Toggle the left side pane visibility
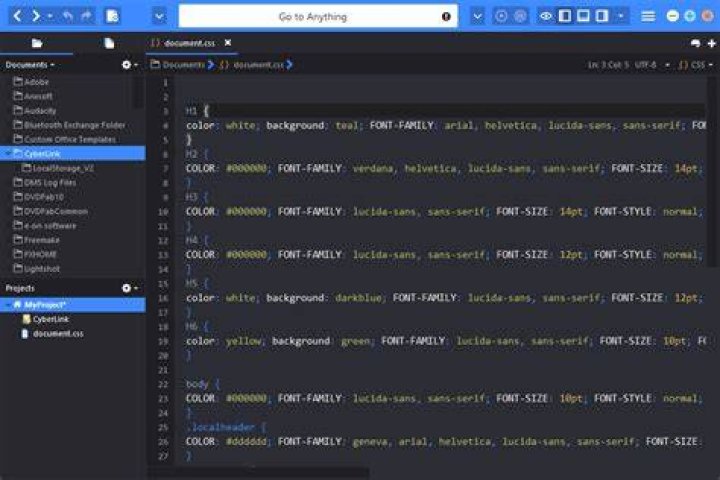Viewport: 720px width, 480px height. tap(565, 17)
